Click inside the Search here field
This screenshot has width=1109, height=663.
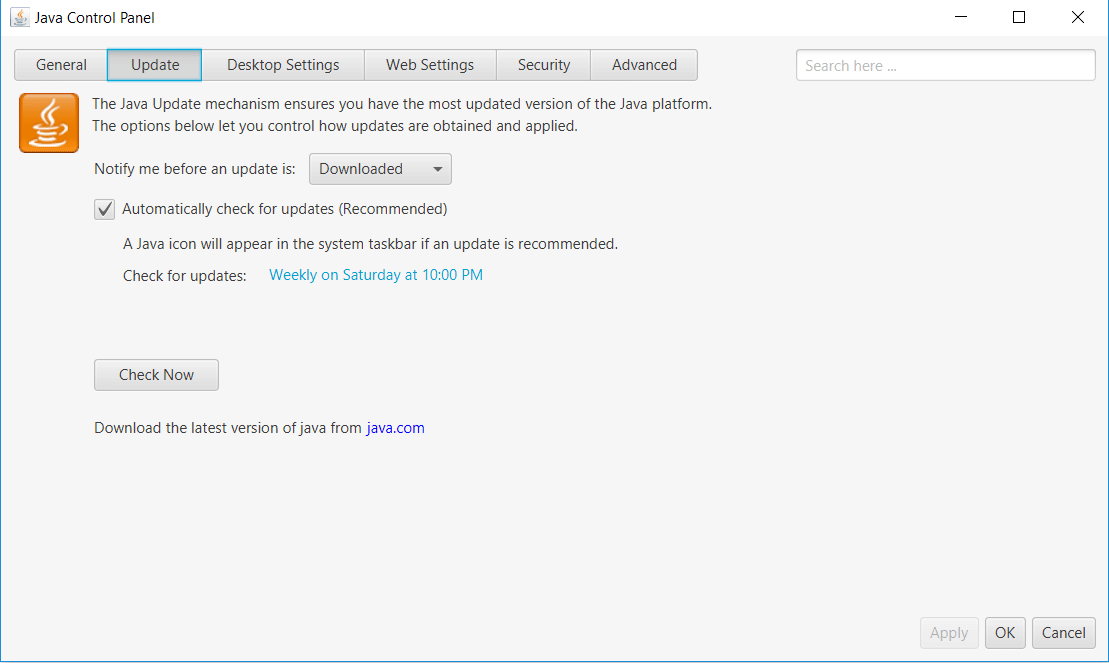click(945, 64)
